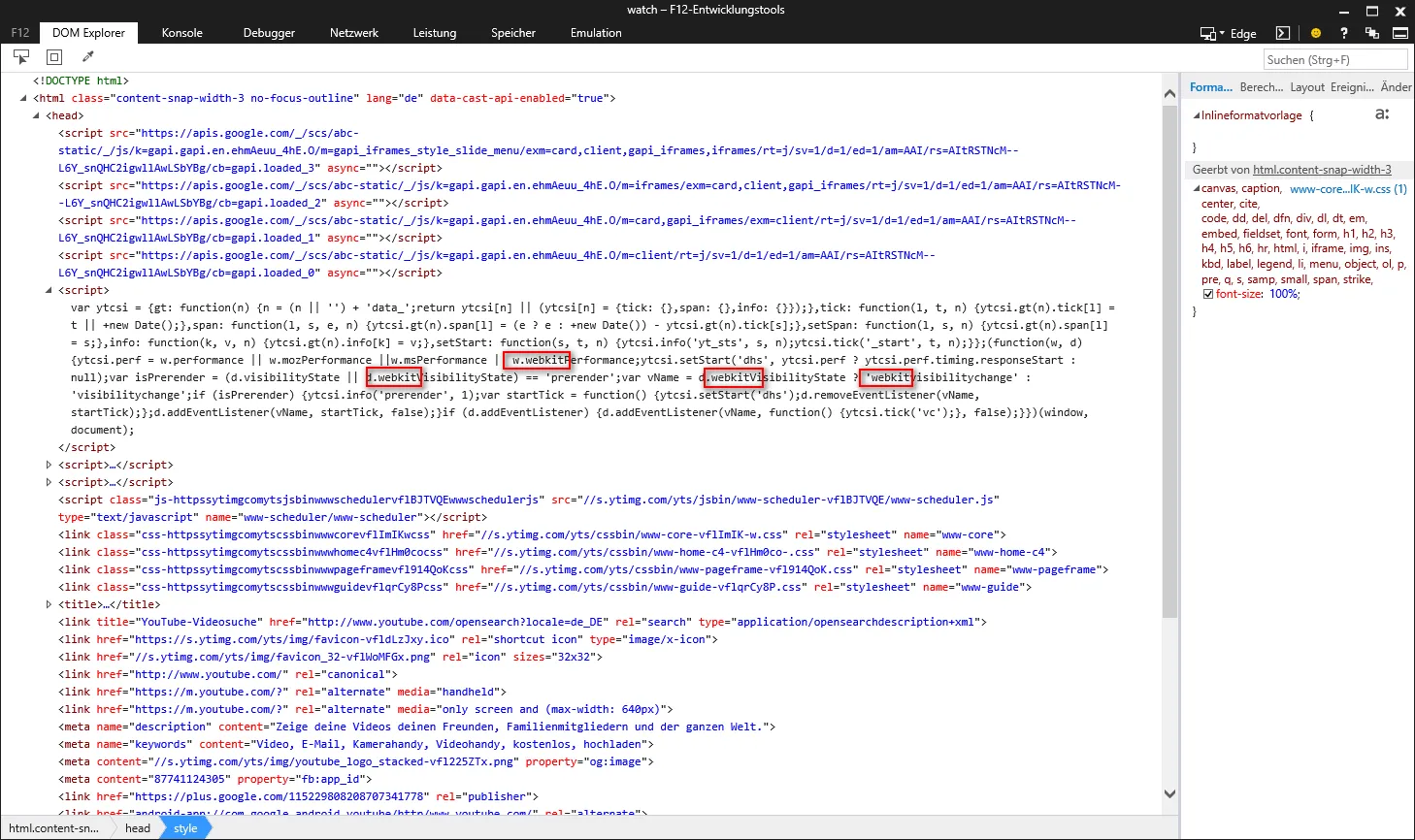
Task: Activate the Select element picker tool
Action: 21,57
